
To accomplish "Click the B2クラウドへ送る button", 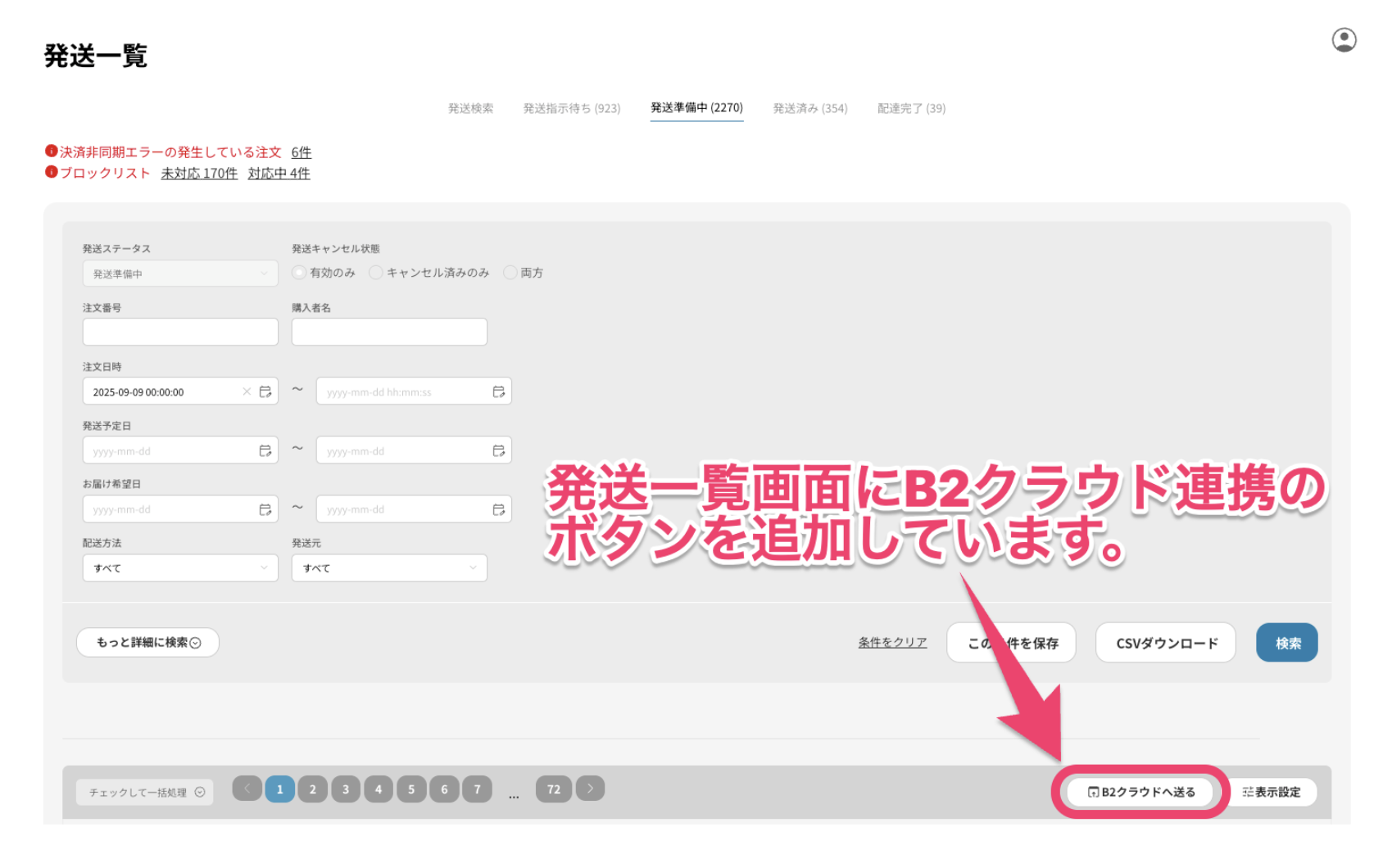I will point(1140,792).
